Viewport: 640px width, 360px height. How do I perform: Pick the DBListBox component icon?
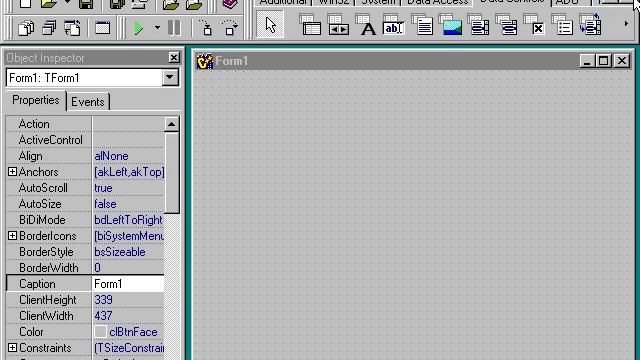[x=478, y=24]
